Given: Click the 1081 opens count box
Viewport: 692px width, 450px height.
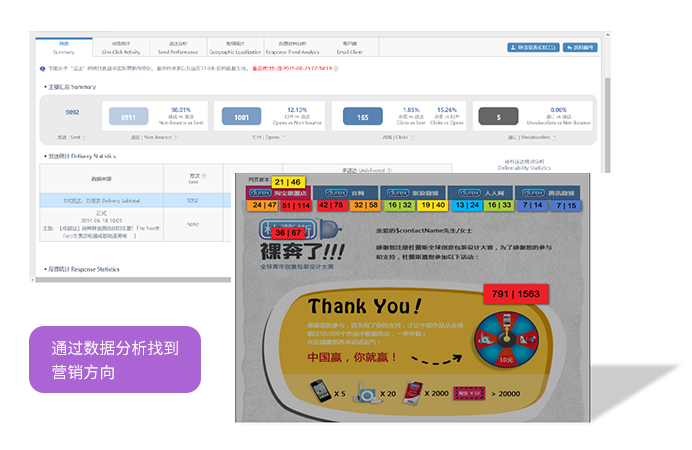Looking at the screenshot, I should [x=241, y=117].
